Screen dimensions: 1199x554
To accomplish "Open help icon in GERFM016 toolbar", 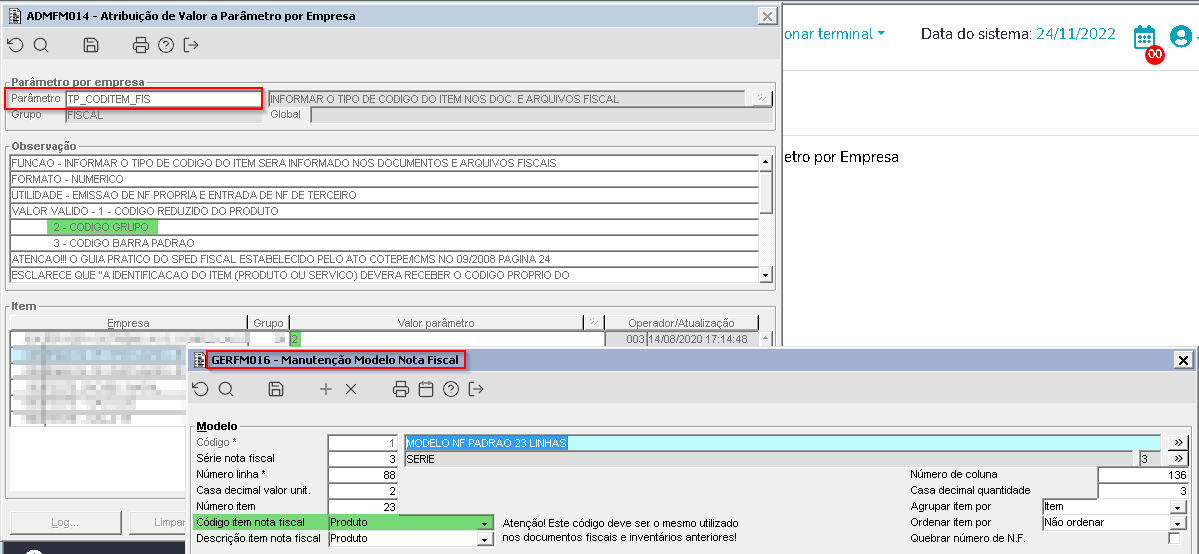I will coord(451,389).
